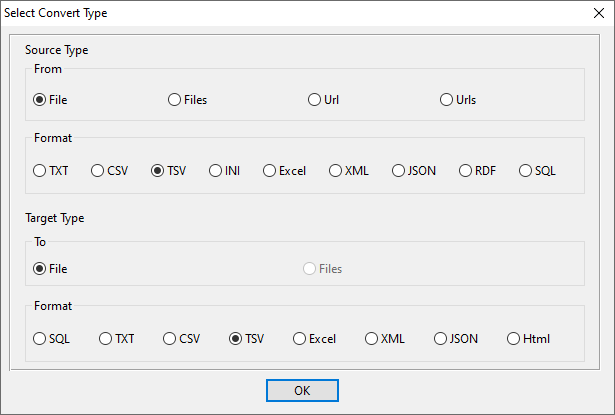Set source format to Excel
The image size is (615, 415).
[270, 171]
